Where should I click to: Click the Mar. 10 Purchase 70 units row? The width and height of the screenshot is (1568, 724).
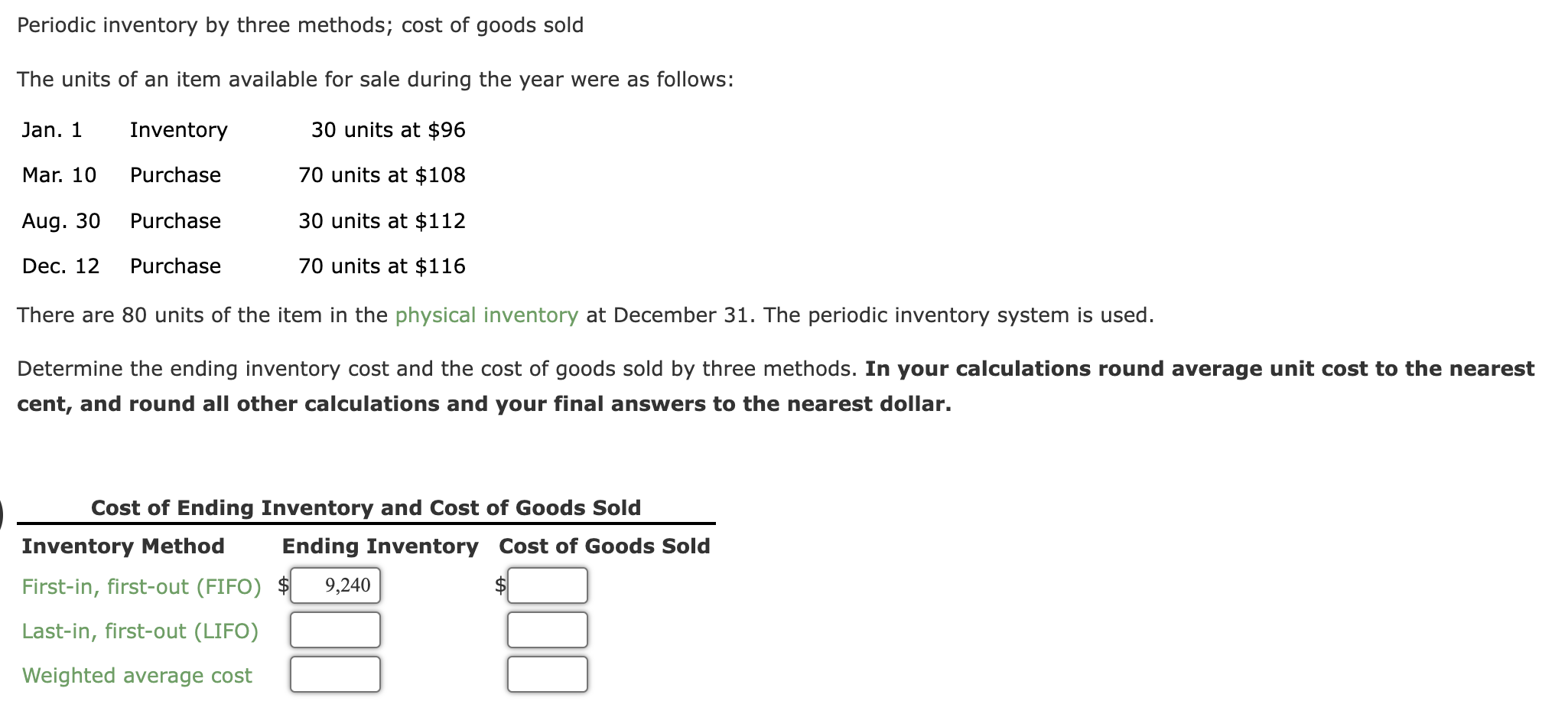pyautogui.click(x=243, y=175)
